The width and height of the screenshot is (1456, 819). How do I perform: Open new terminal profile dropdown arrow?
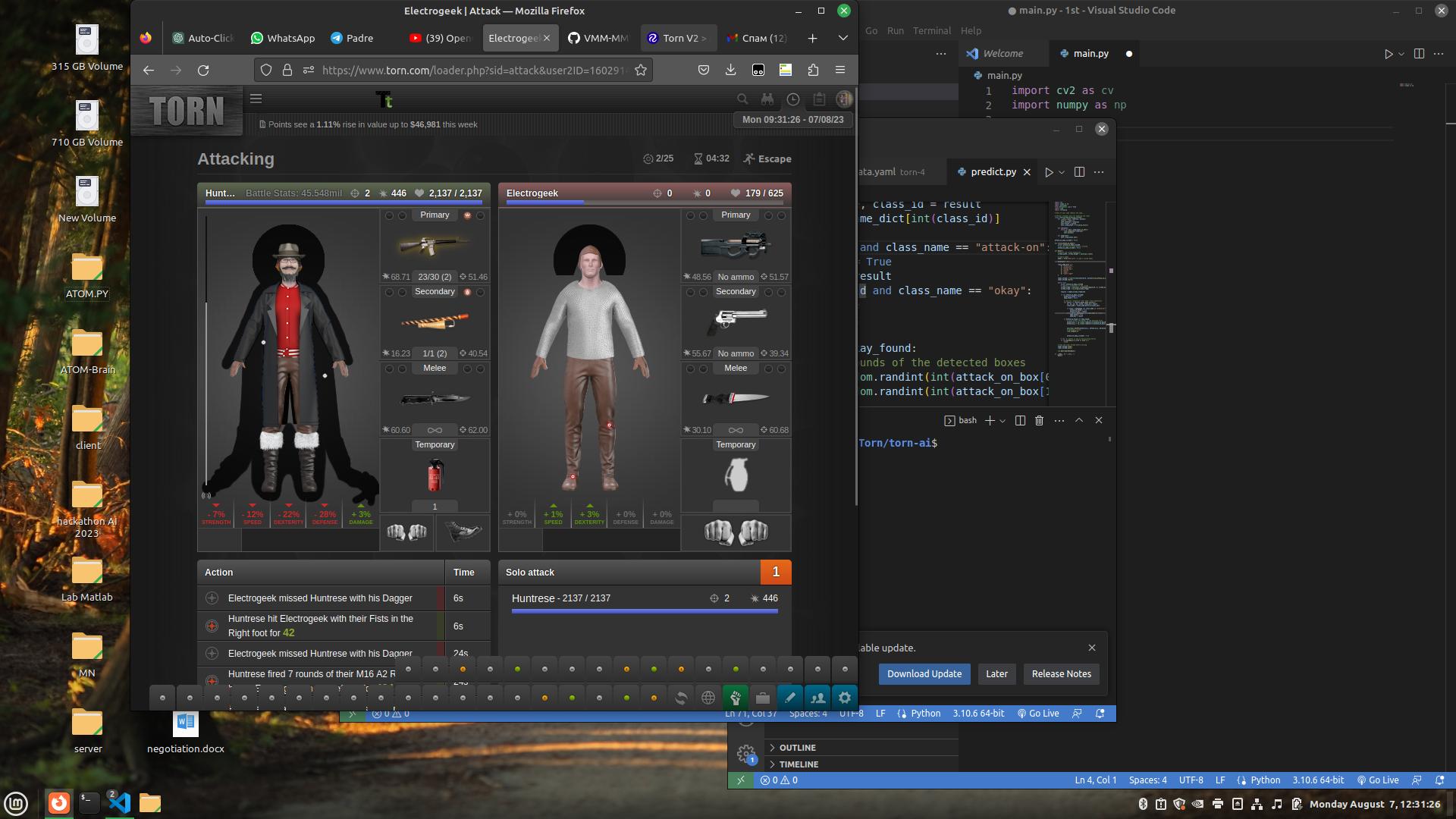[1003, 420]
